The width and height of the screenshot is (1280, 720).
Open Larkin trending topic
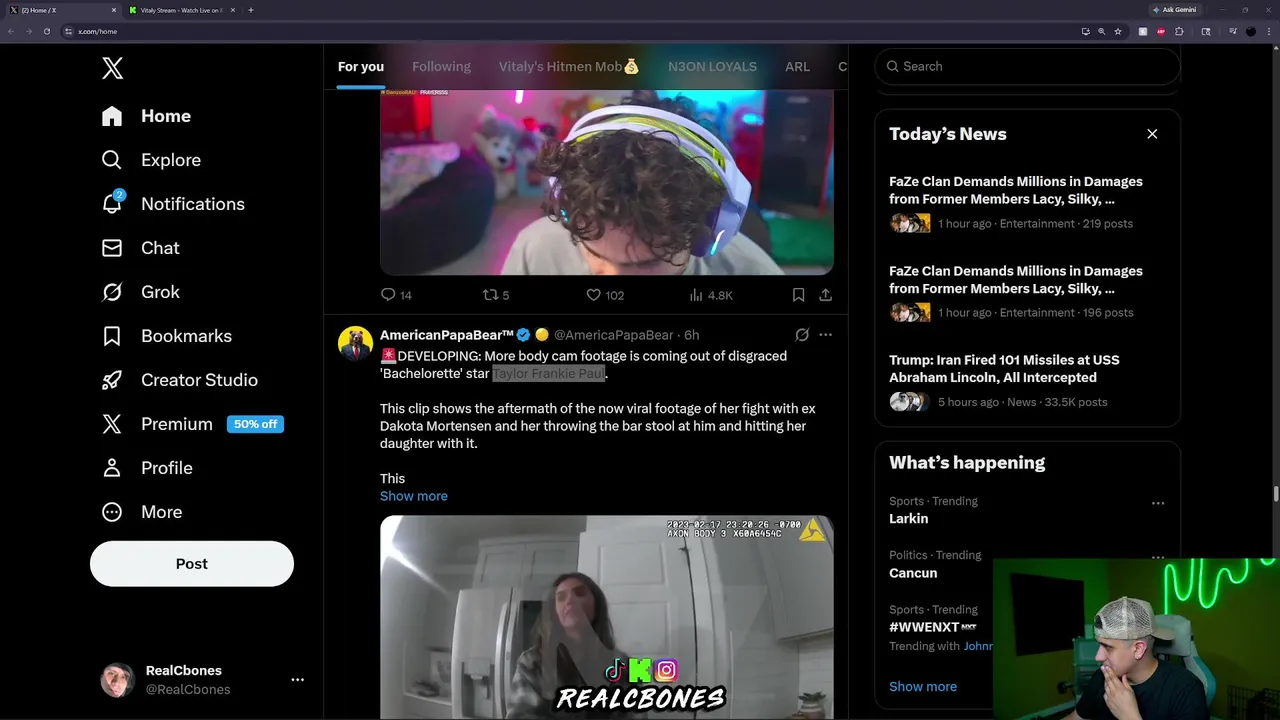[x=908, y=519]
